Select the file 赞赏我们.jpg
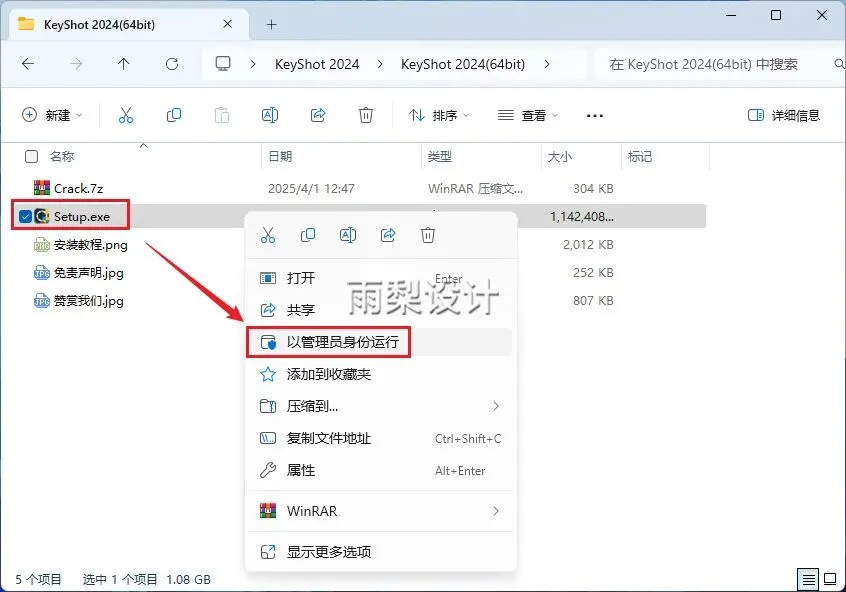 88,301
